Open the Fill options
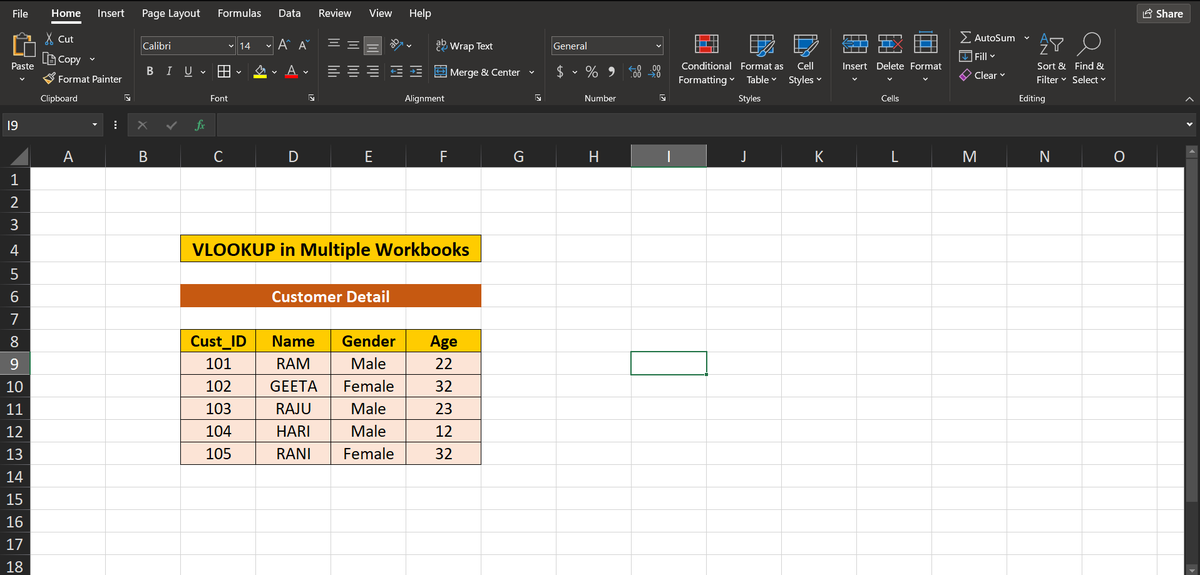1200x575 pixels. point(976,56)
